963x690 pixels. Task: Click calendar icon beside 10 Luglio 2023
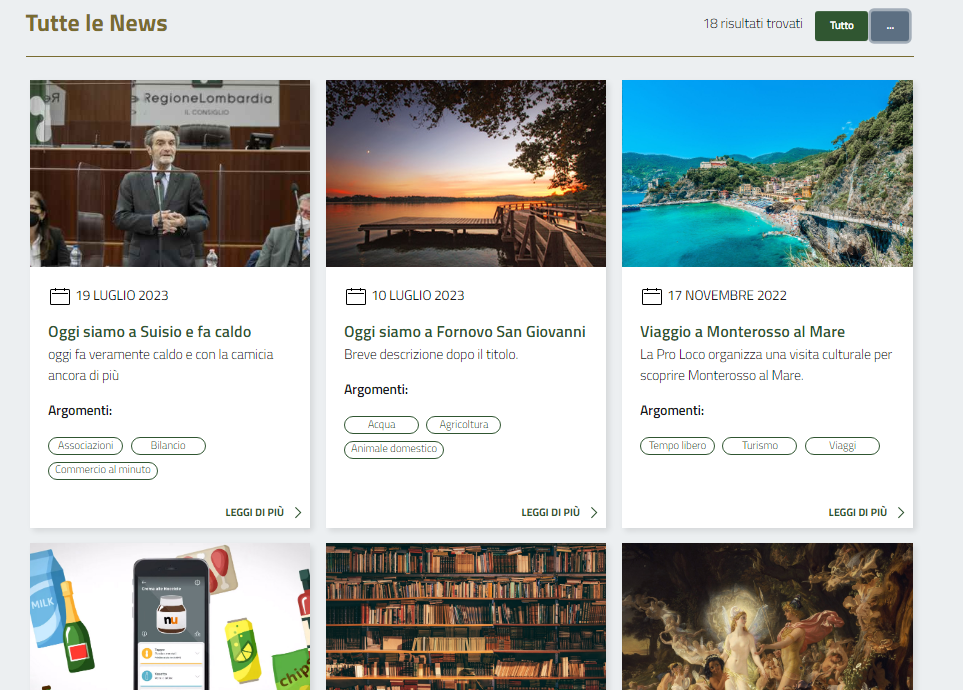[x=355, y=296]
